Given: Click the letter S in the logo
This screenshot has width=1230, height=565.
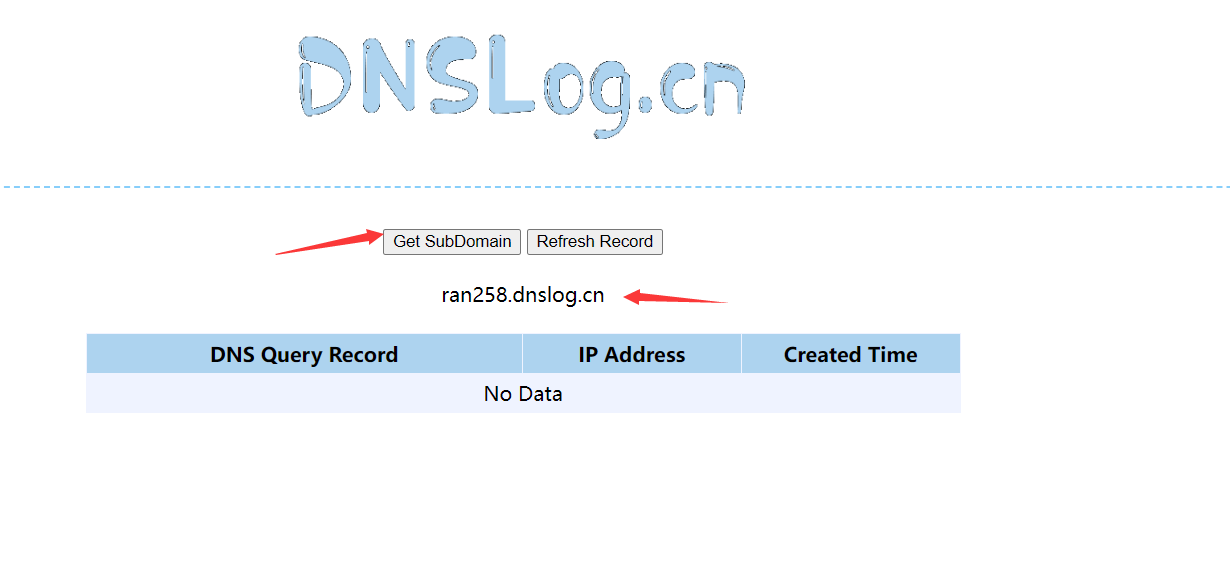Looking at the screenshot, I should point(457,75).
